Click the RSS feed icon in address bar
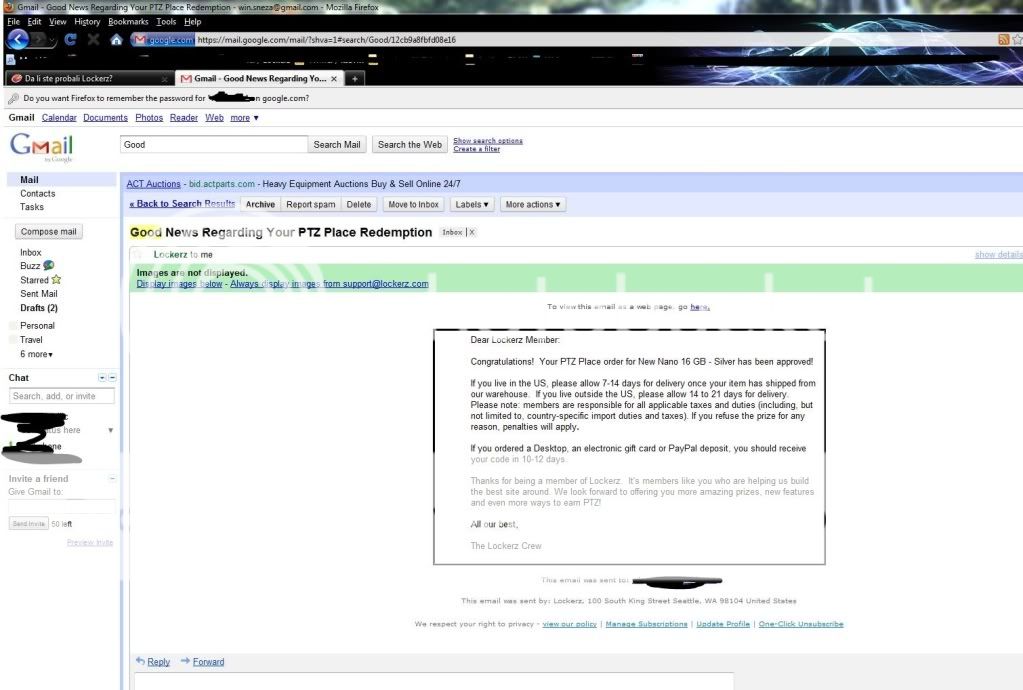This screenshot has width=1023, height=690. 1003,40
